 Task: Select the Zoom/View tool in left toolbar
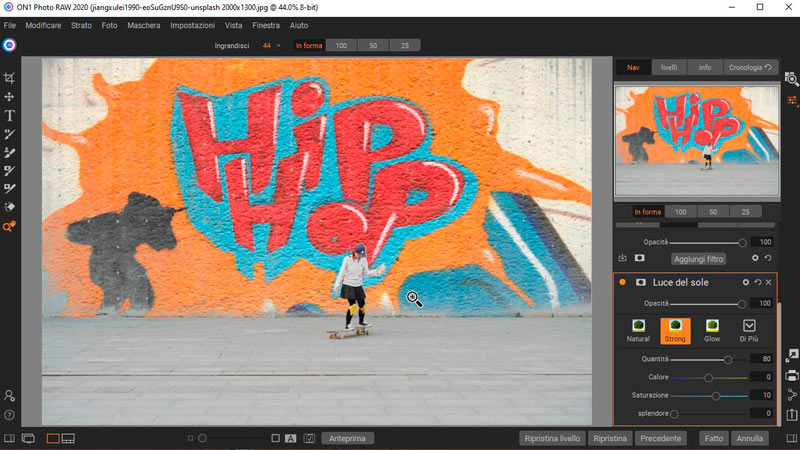pos(9,227)
